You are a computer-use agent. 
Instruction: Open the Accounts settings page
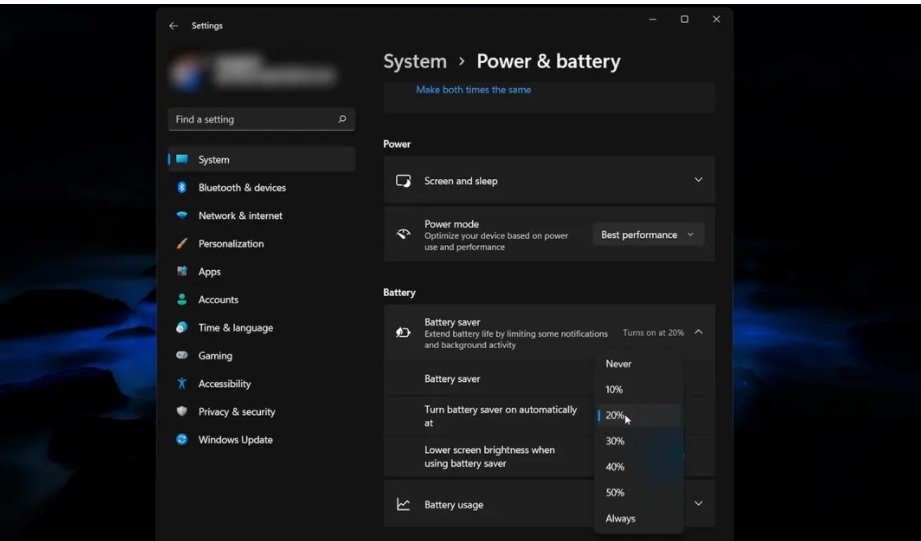point(261,300)
